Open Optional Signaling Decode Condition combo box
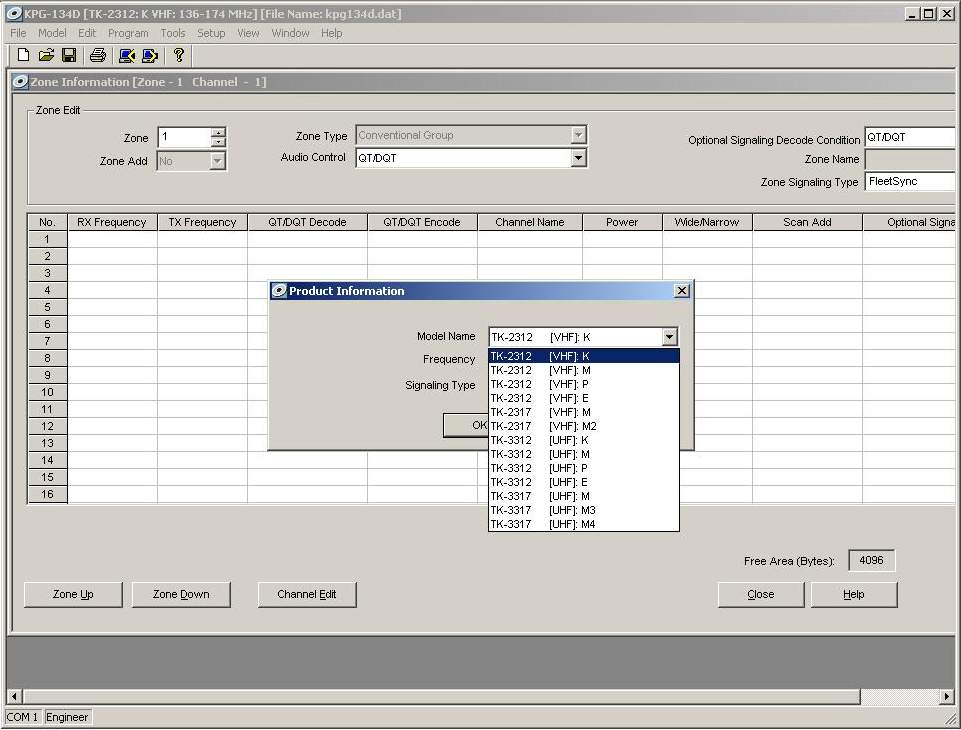 (910, 137)
